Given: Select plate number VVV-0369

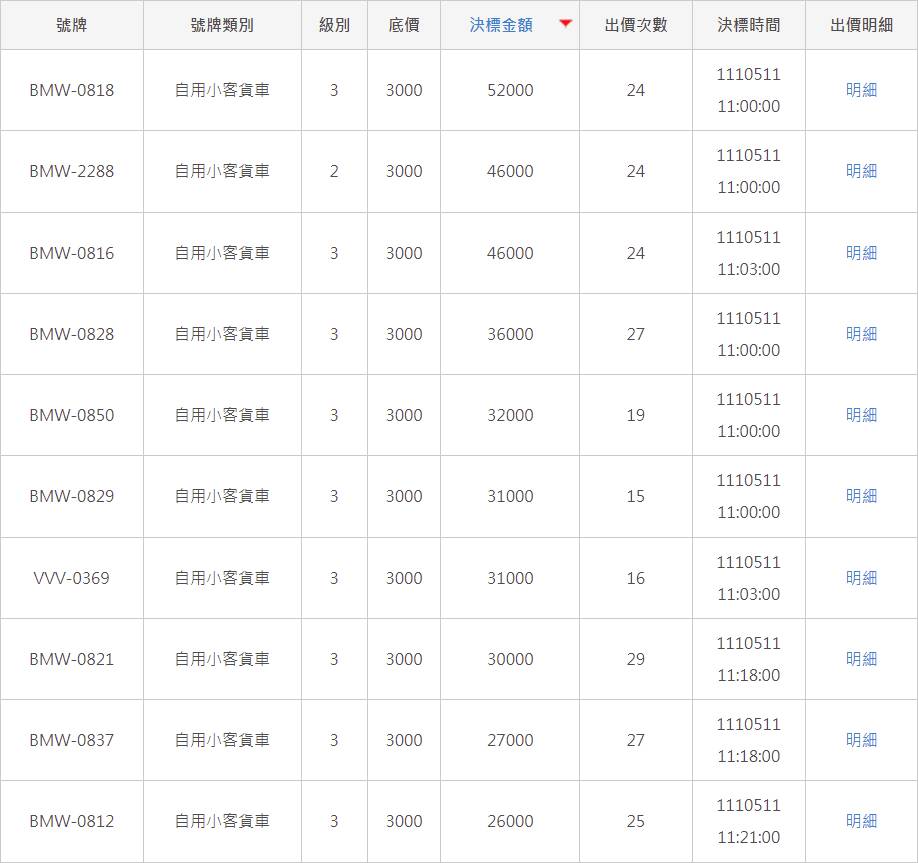Looking at the screenshot, I should point(71,578).
